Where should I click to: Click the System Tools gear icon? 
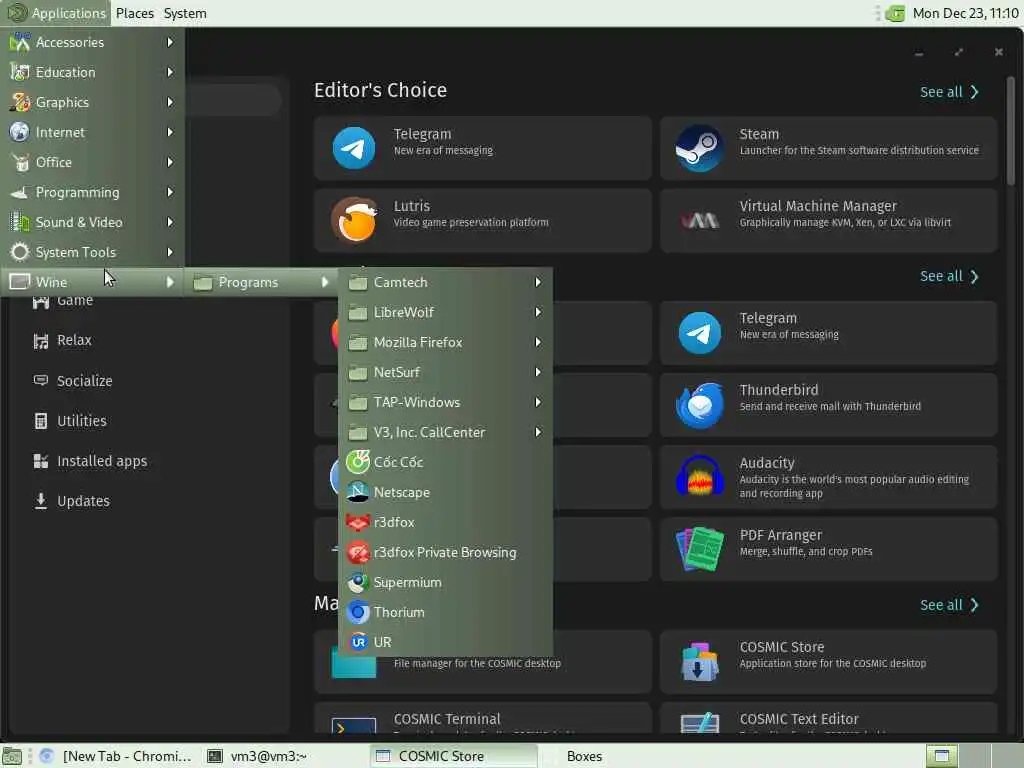tap(20, 252)
